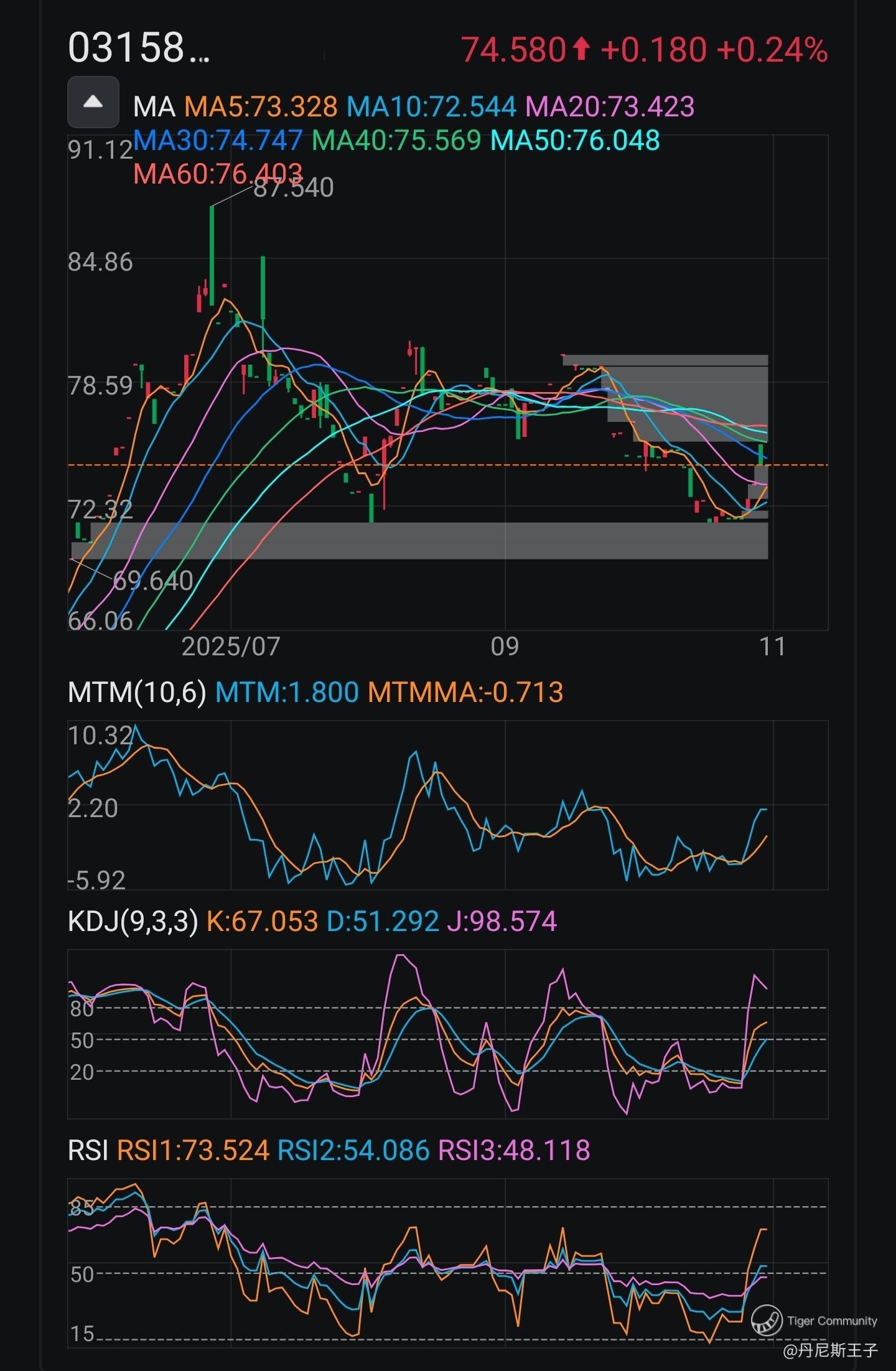This screenshot has height=1371, width=896.
Task: Tap the 80 level label in KDJ panel
Action: (x=82, y=1009)
